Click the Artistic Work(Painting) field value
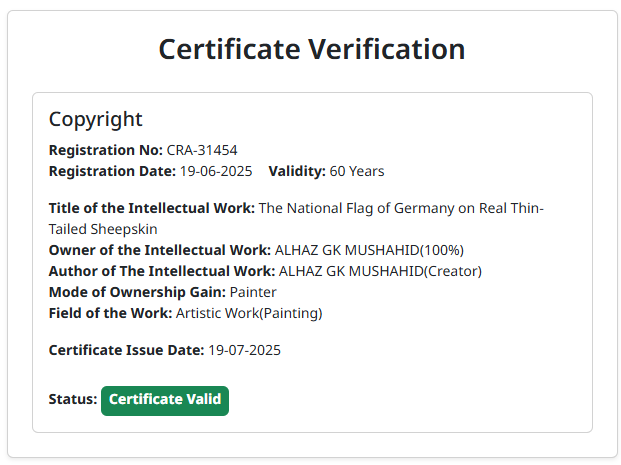Screen dimensions: 621x465 (x=249, y=313)
